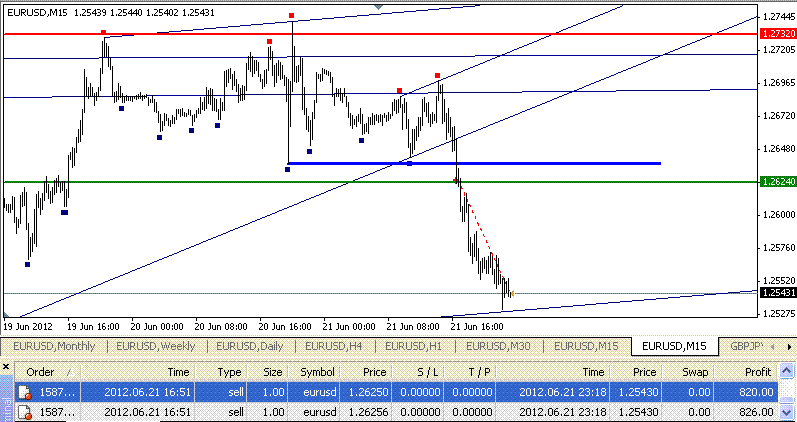Screen dimensions: 797x422
Task: Click the black 1.25431 current price label
Action: (777, 292)
